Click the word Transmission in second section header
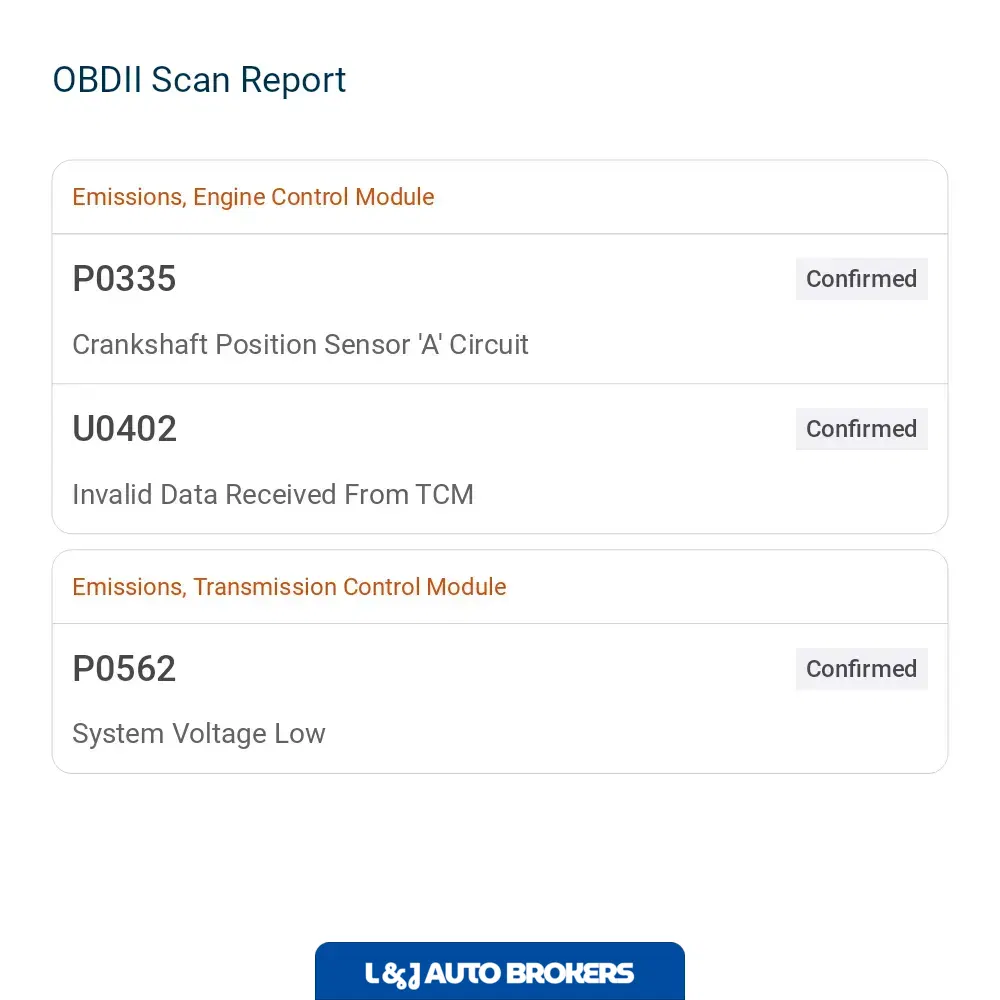This screenshot has height=1000, width=1000. pyautogui.click(x=264, y=587)
